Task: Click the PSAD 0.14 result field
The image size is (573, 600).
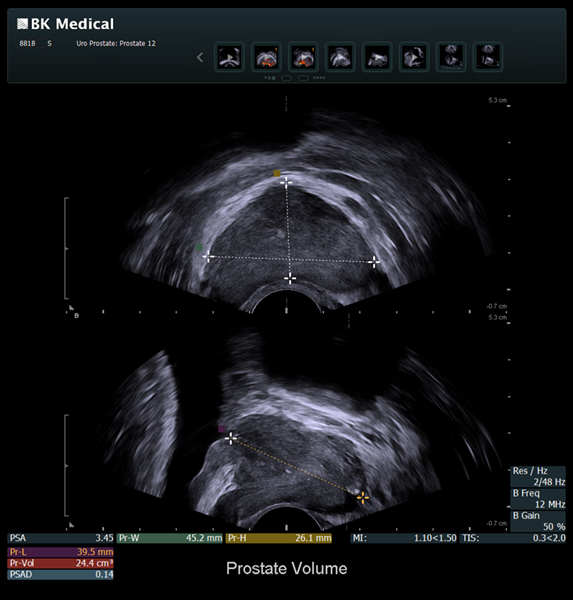Action: pos(61,574)
